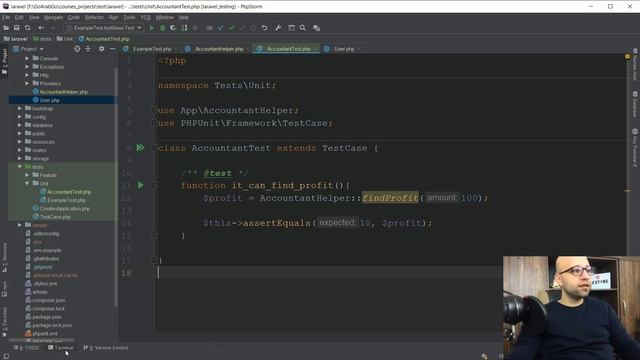This screenshot has width=640, height=360.
Task: Run it_can_find_profit test via gutter arrow
Action: click(x=140, y=185)
